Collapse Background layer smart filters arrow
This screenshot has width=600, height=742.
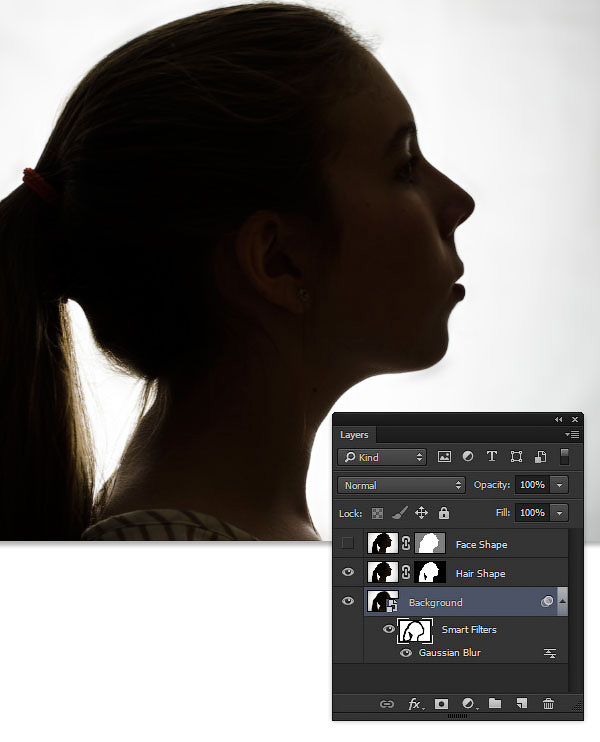(x=563, y=601)
